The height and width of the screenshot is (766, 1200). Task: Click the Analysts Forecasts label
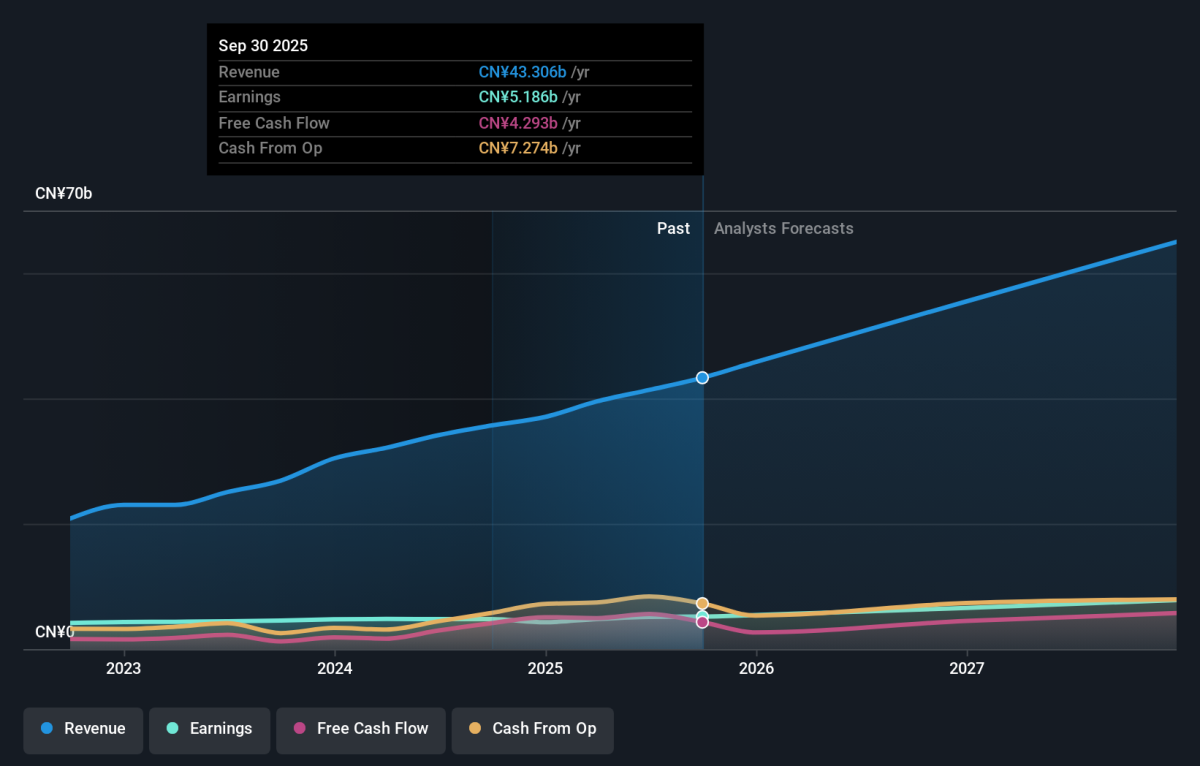pos(783,228)
